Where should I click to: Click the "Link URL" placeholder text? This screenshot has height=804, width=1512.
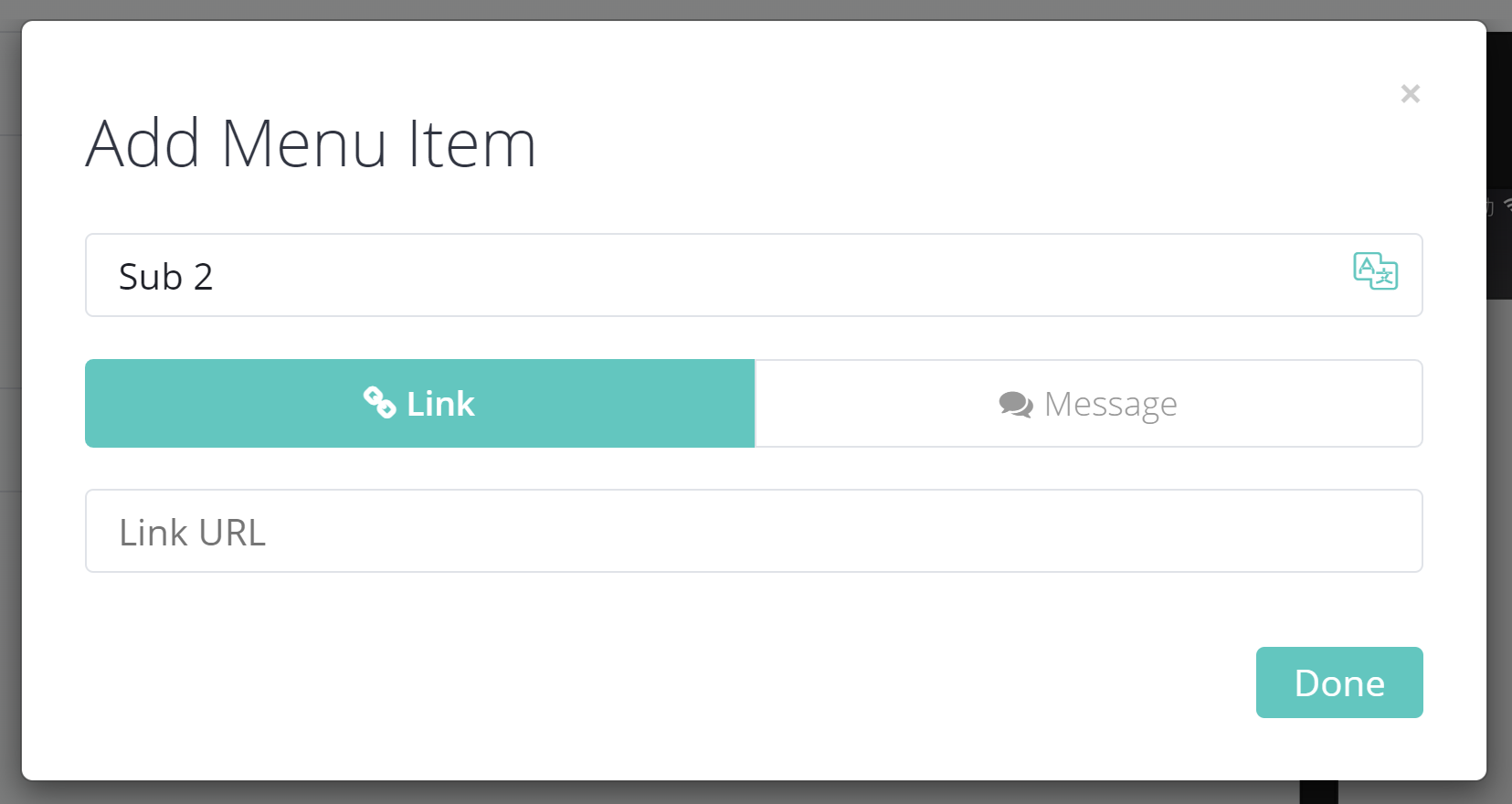pos(192,533)
